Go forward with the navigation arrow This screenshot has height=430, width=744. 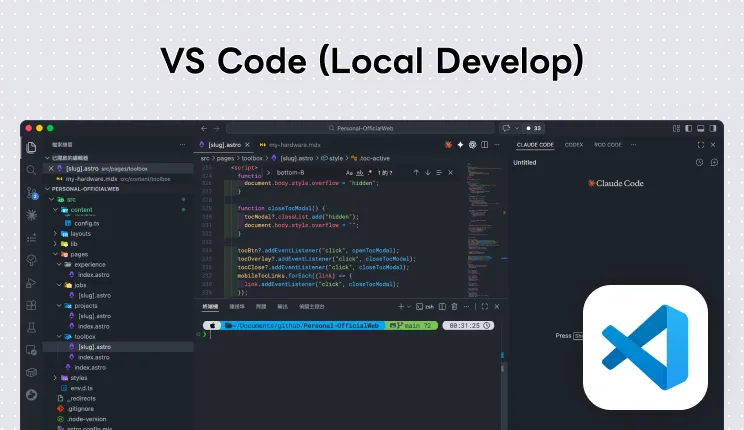coord(216,128)
